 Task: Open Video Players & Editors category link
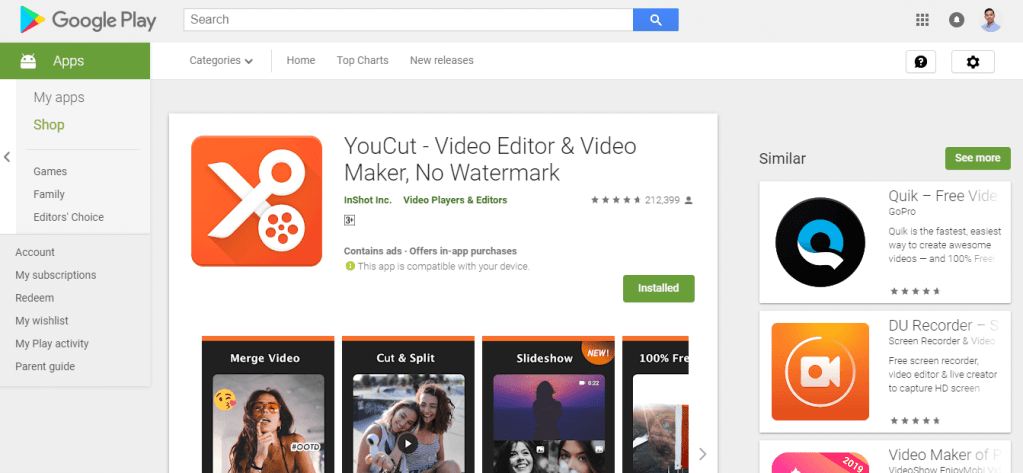click(x=455, y=200)
